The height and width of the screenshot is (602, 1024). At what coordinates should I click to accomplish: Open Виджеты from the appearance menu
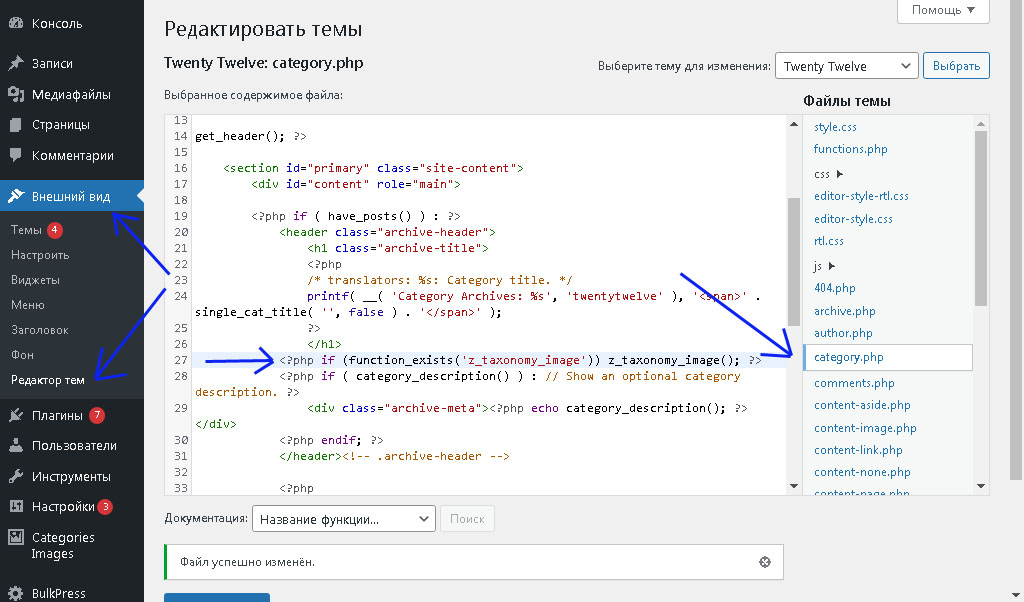coord(36,279)
